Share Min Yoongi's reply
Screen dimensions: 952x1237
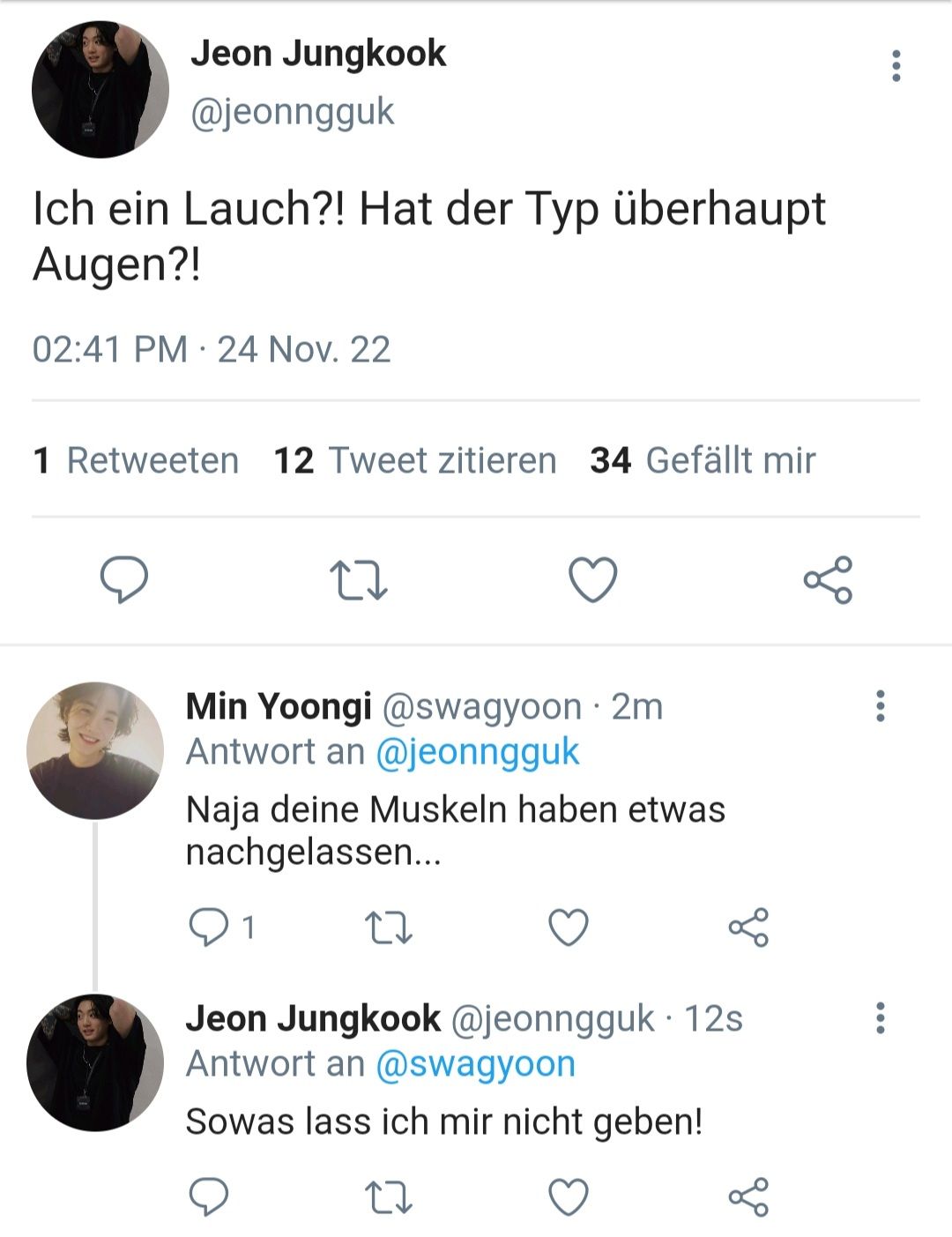749,928
